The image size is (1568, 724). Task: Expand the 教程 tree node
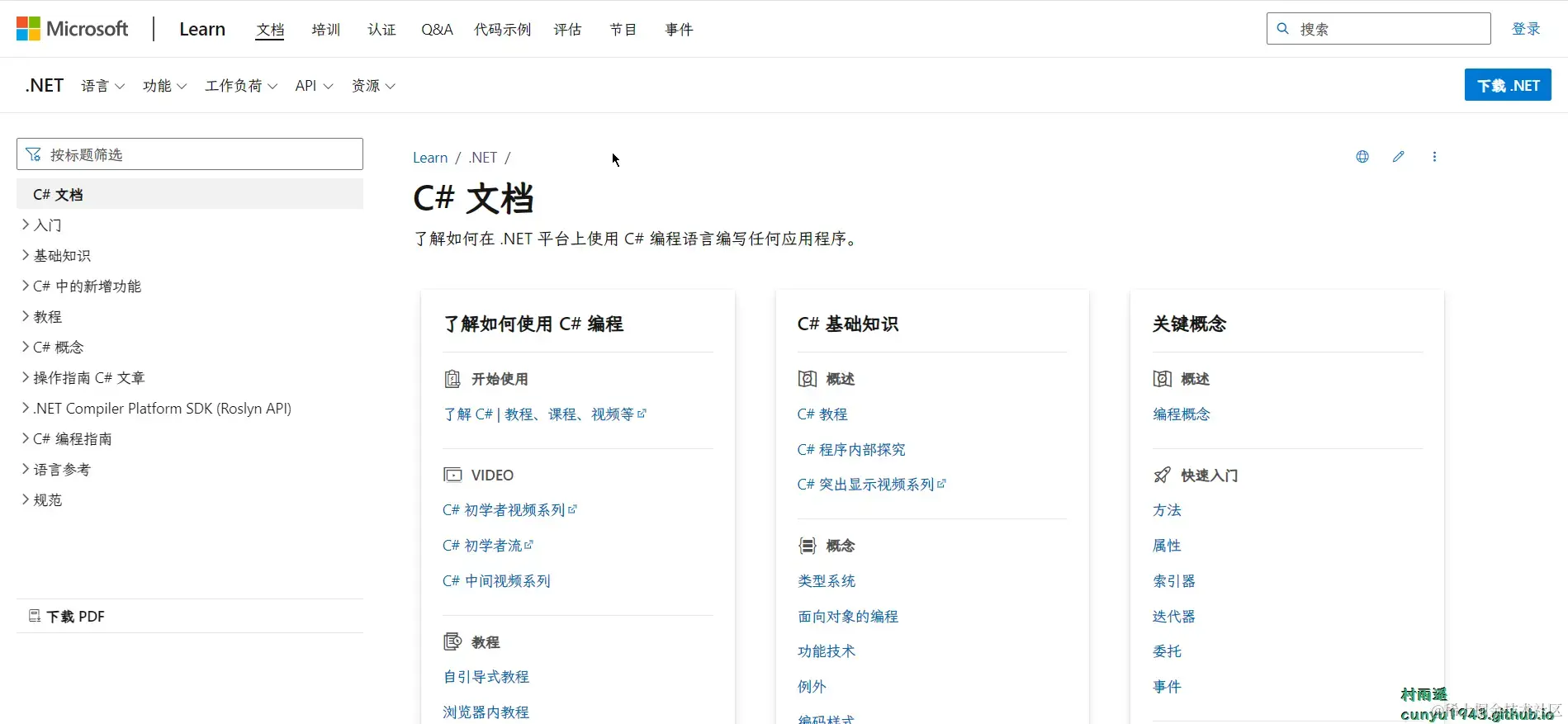coord(26,316)
